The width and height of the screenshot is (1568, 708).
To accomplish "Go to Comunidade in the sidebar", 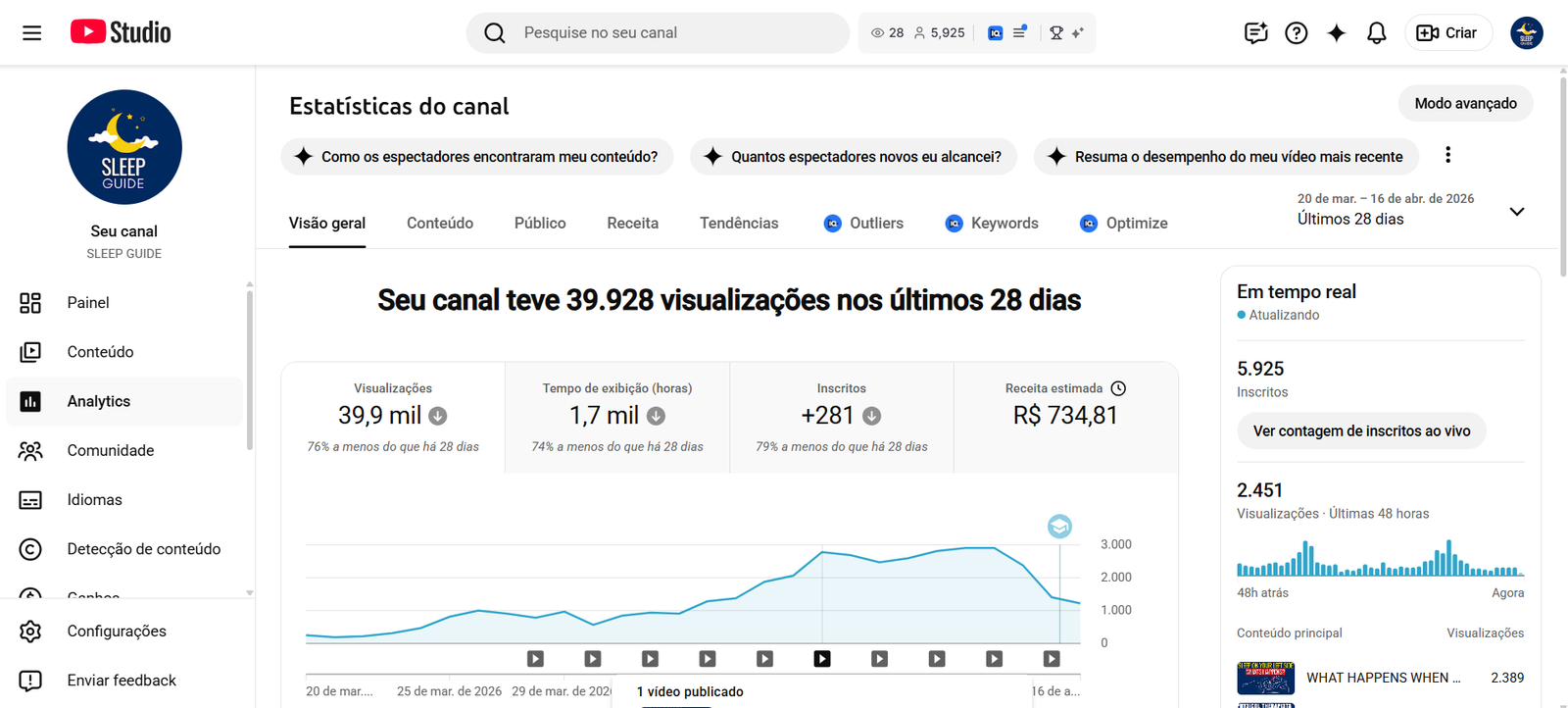I will 124,451.
